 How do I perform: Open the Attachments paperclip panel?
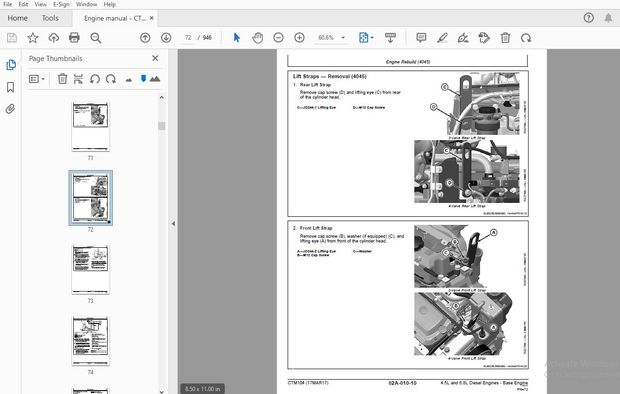tap(10, 109)
